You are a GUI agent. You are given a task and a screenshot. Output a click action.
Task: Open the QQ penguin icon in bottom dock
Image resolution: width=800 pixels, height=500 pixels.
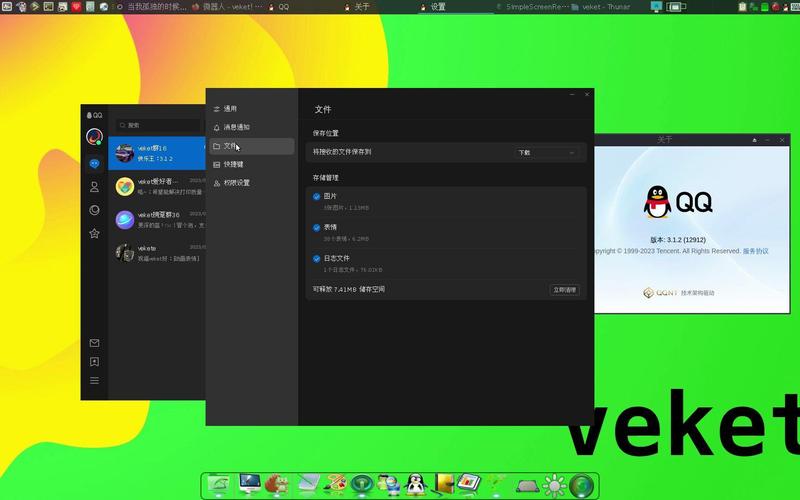coord(416,484)
